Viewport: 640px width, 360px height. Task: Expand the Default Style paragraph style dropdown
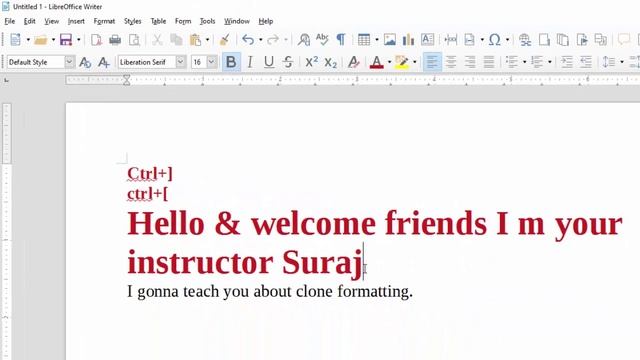(69, 62)
